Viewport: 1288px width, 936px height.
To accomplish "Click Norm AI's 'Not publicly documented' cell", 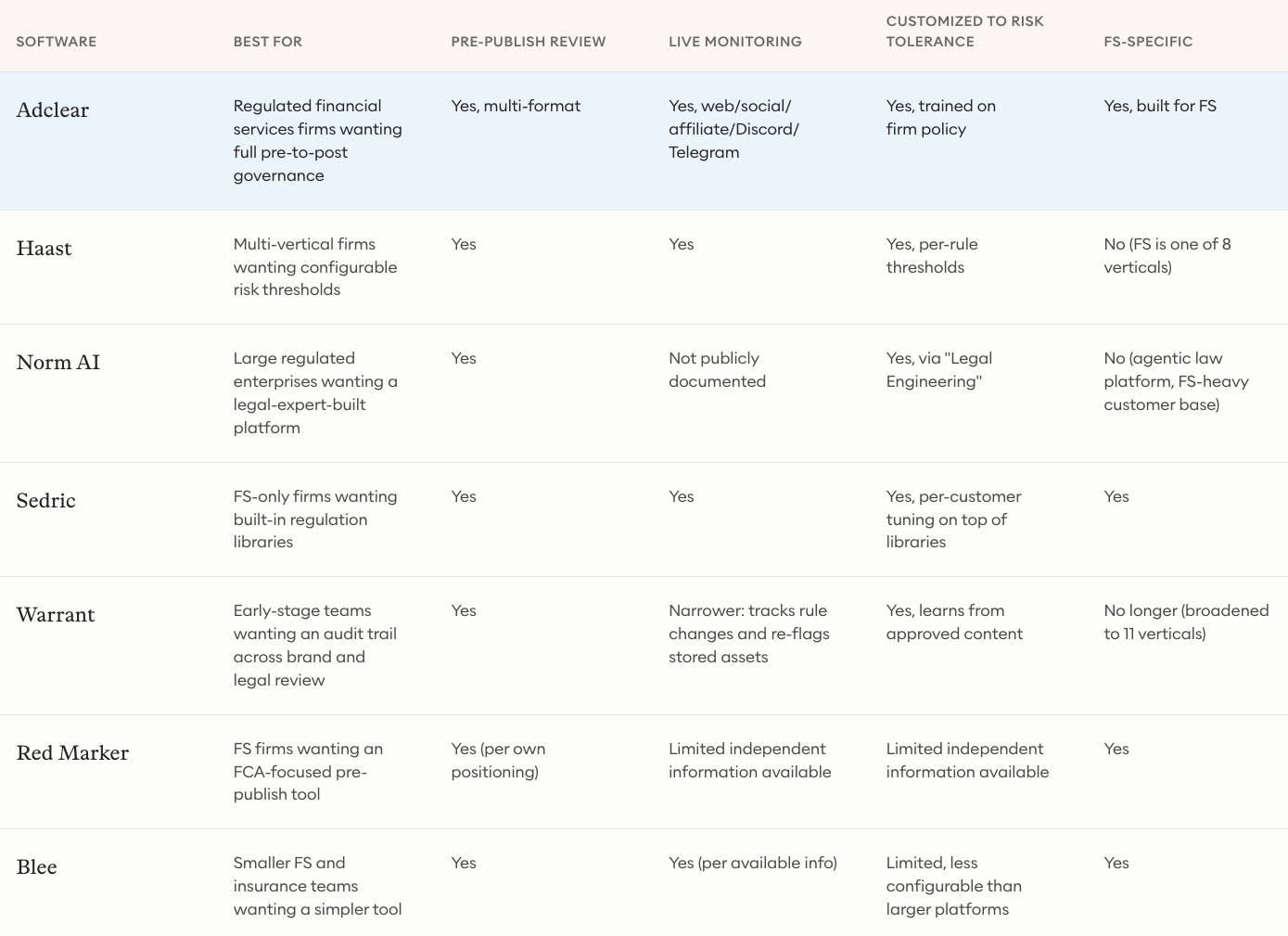I will point(718,370).
